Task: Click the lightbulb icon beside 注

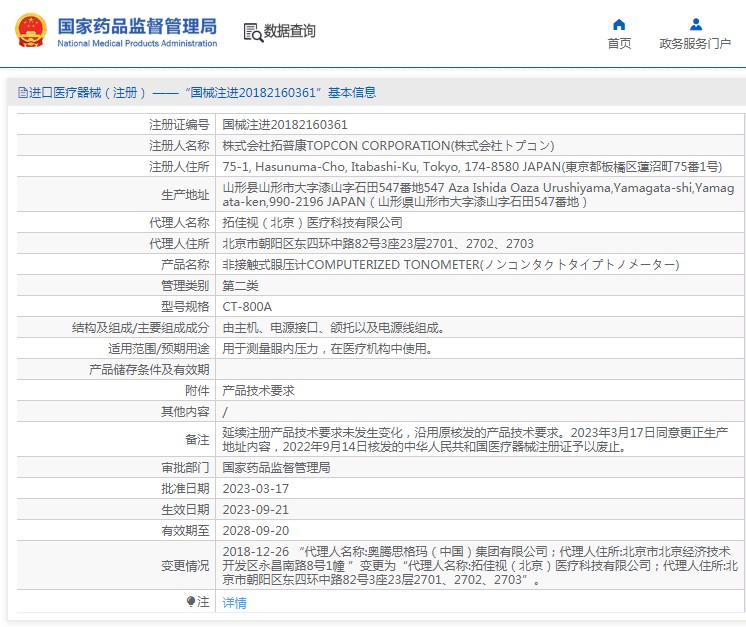Action: pyautogui.click(x=191, y=602)
